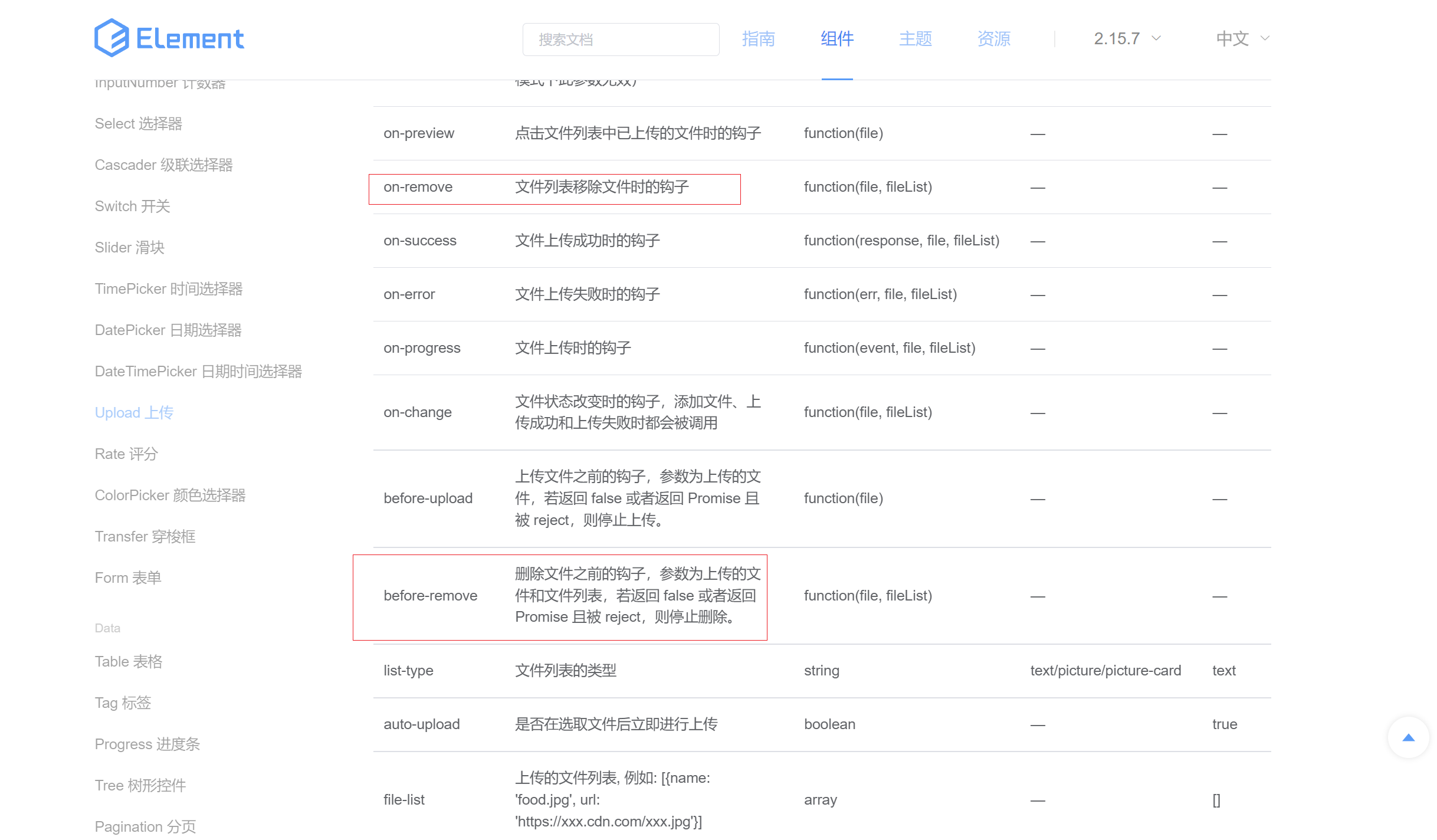This screenshot has height=840, width=1437.
Task: Navigate to Cascader 级联选择器 page
Action: click(164, 165)
